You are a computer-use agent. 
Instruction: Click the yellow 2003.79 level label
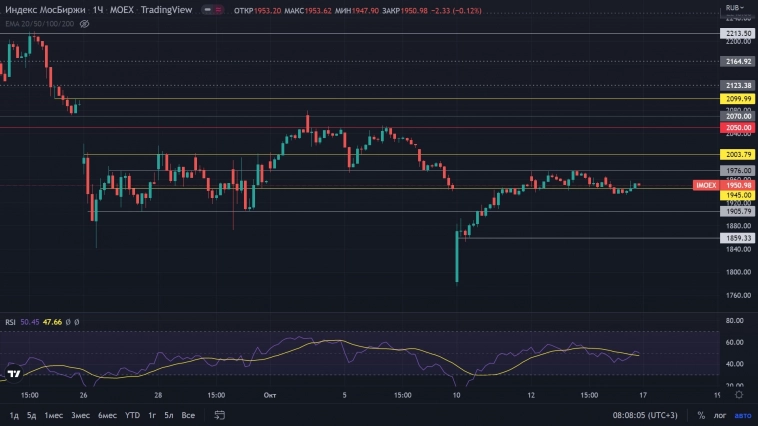point(738,155)
